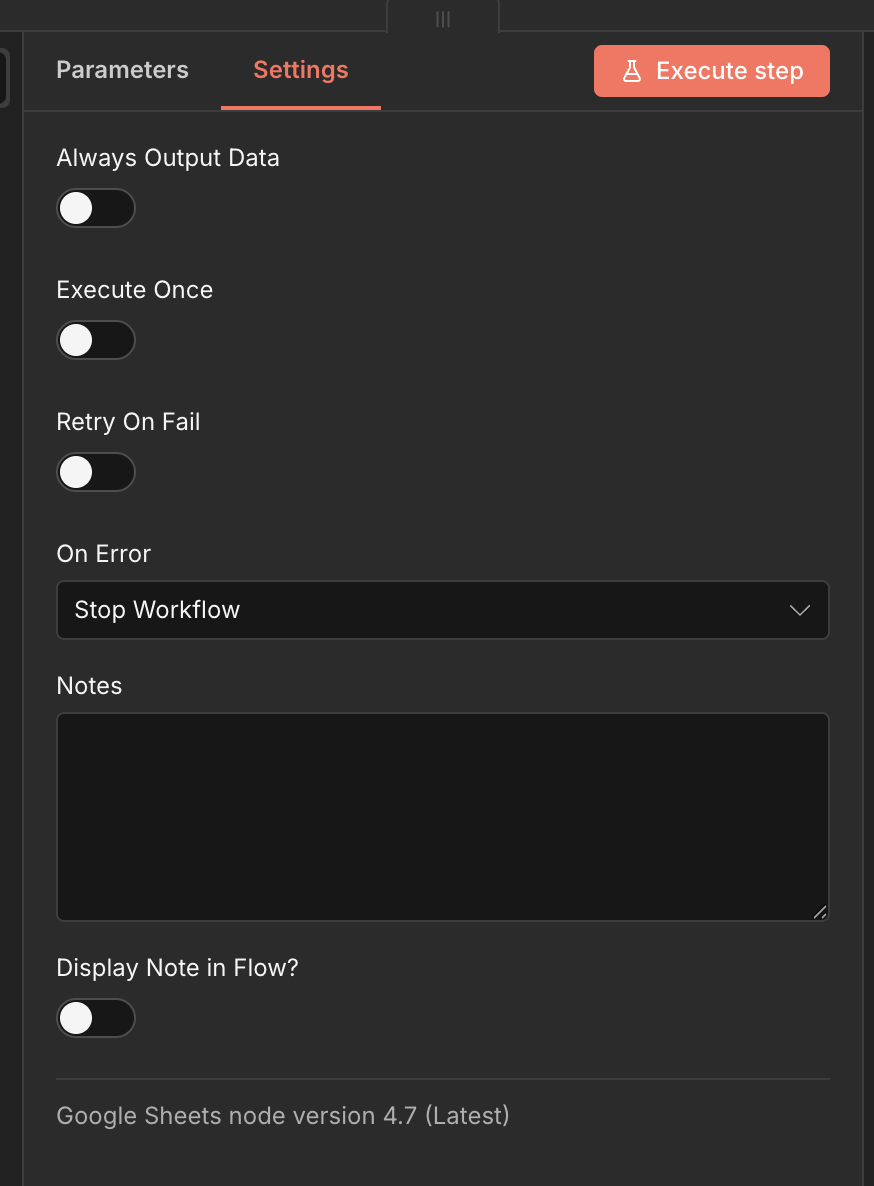Switch to the Parameters tab
This screenshot has width=874, height=1186.
point(122,70)
